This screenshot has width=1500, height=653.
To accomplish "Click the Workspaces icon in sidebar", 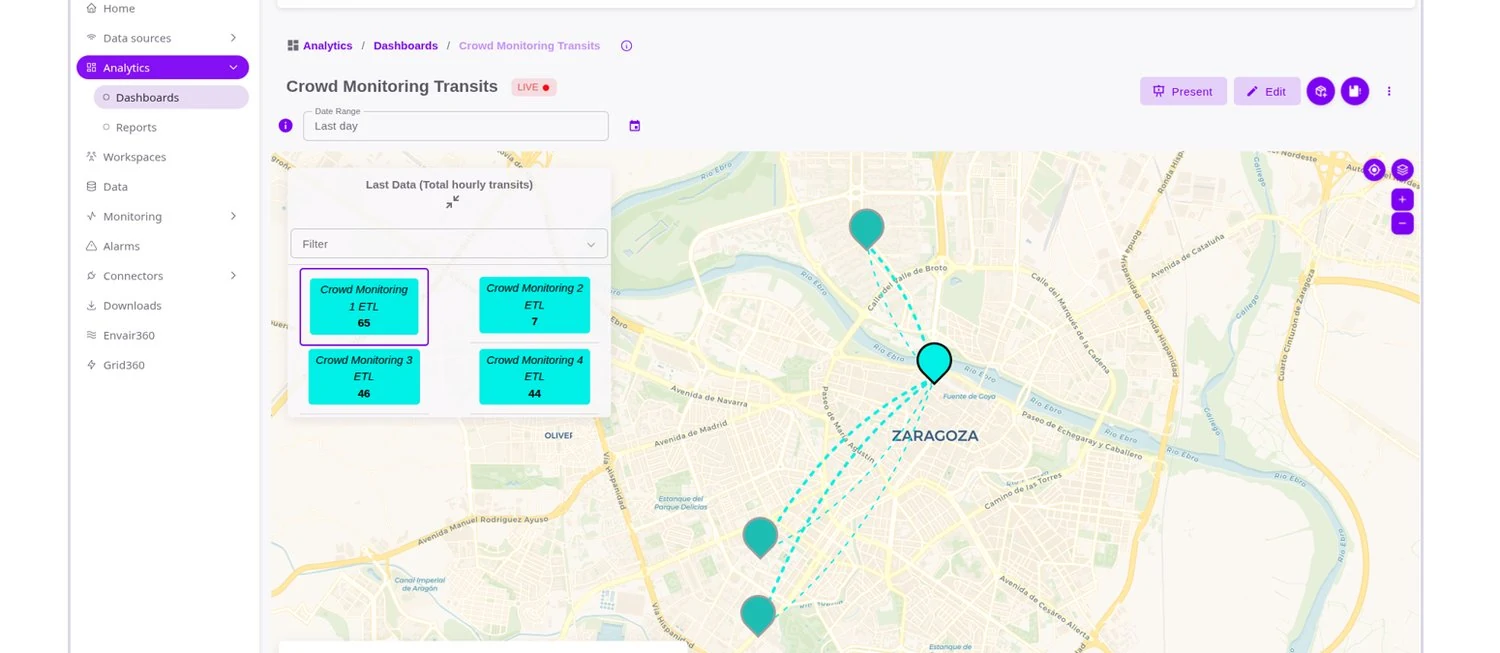I will pyautogui.click(x=91, y=157).
